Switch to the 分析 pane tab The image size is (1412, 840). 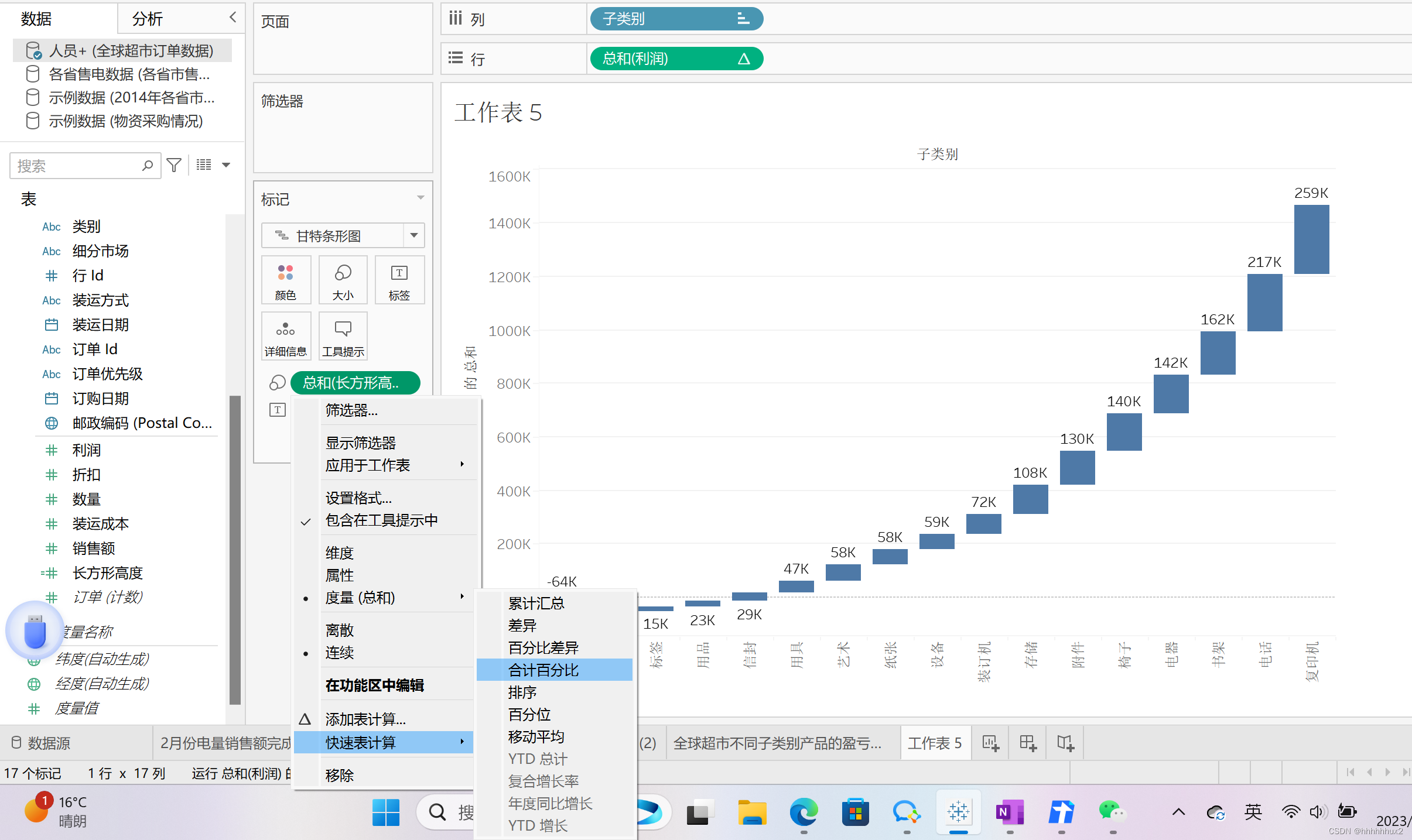147,19
